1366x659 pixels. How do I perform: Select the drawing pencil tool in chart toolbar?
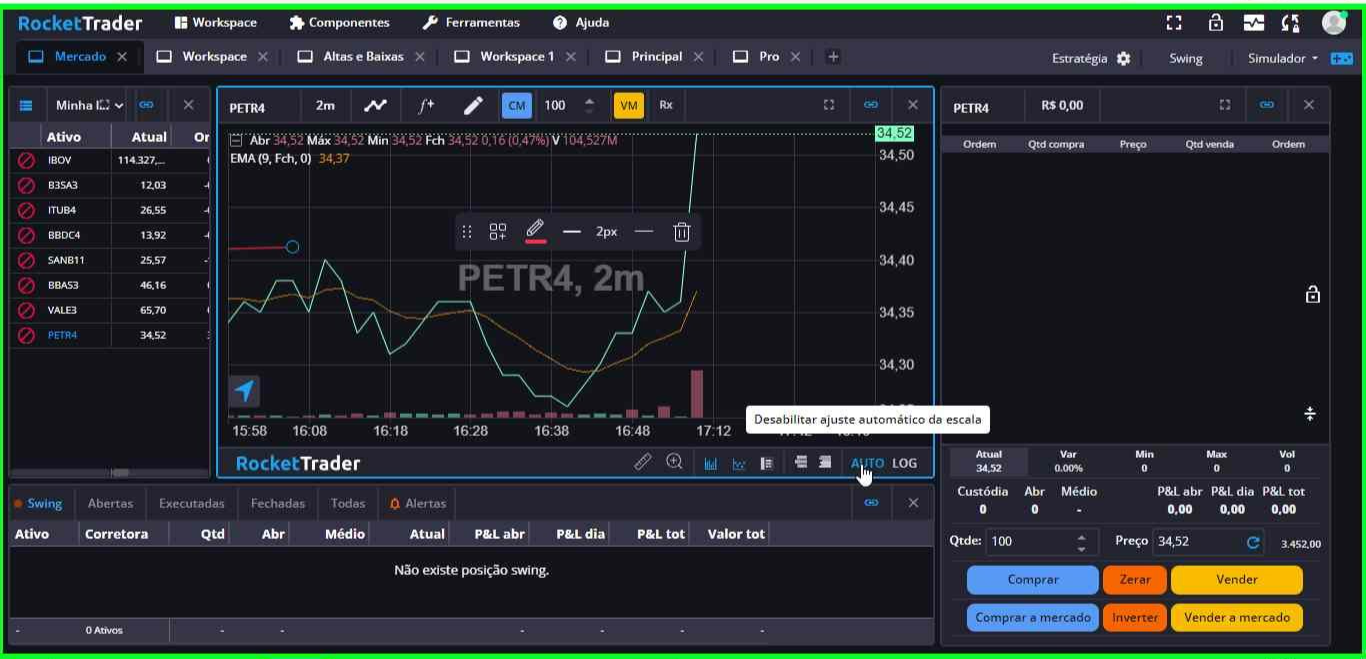tap(473, 105)
